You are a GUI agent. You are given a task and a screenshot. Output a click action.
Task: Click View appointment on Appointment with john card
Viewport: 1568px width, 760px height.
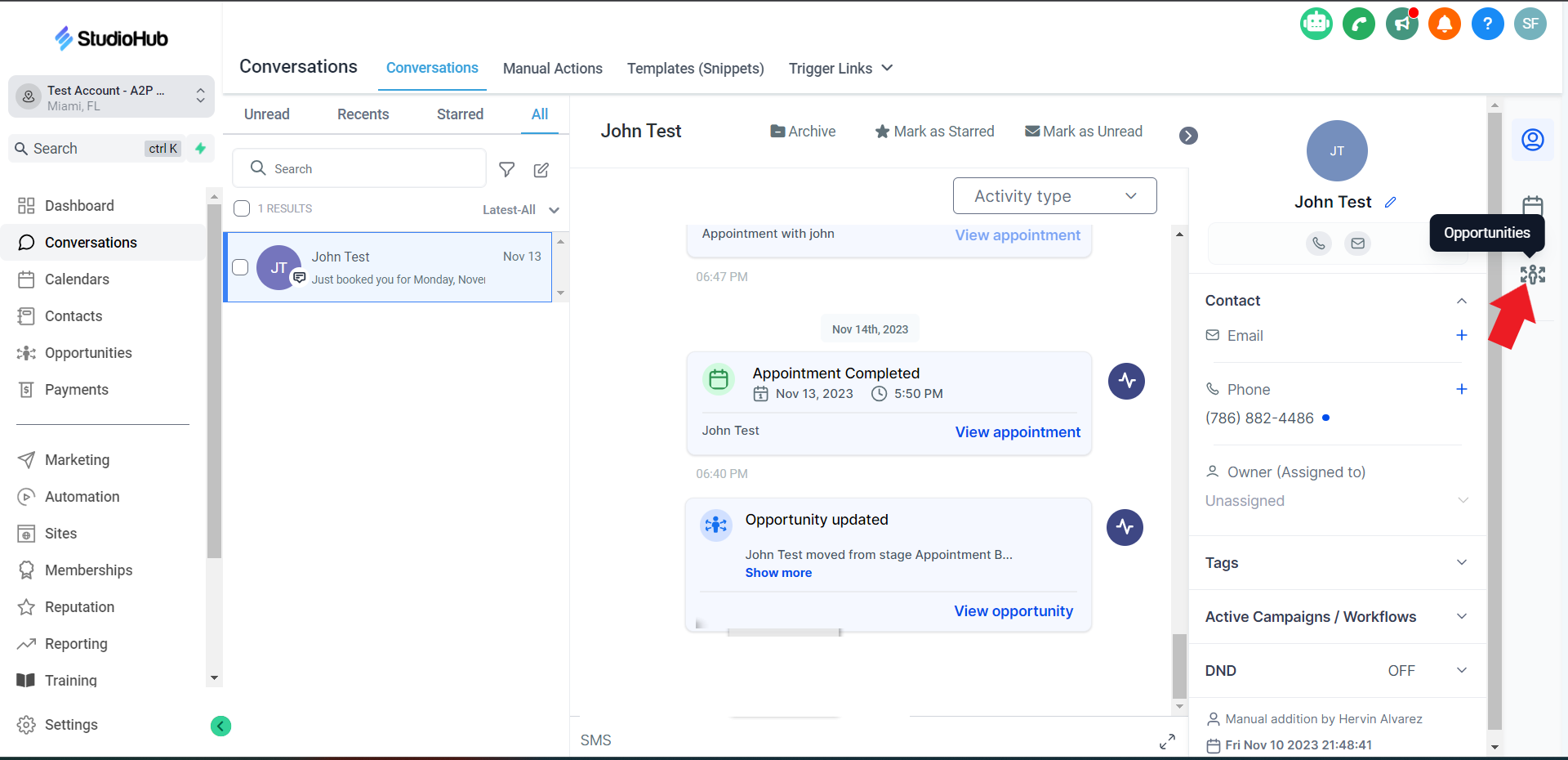(1018, 235)
